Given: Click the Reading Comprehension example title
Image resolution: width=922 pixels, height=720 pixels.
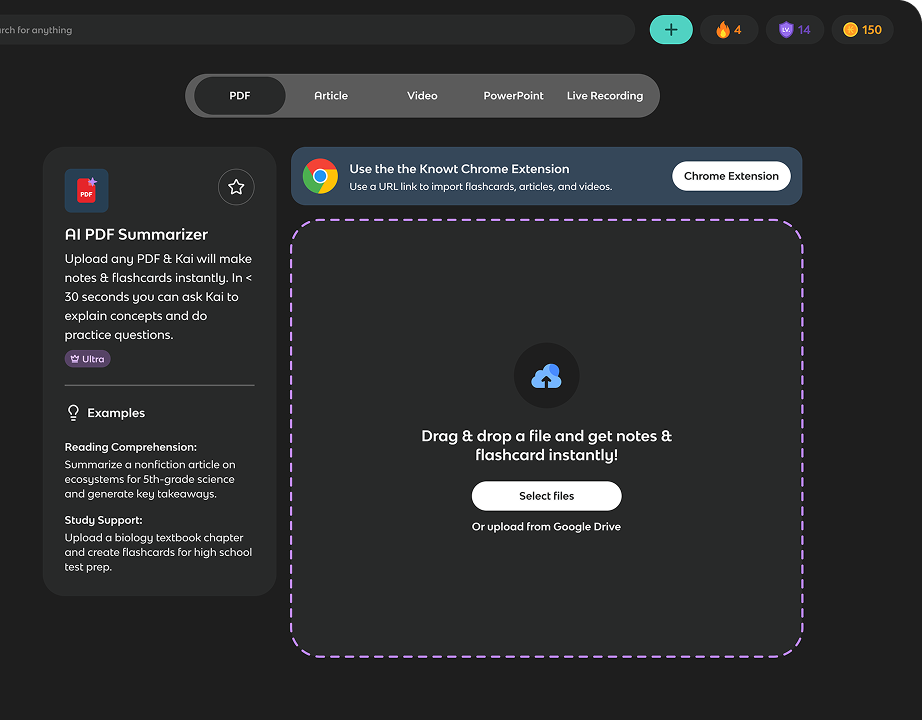Looking at the screenshot, I should [131, 447].
